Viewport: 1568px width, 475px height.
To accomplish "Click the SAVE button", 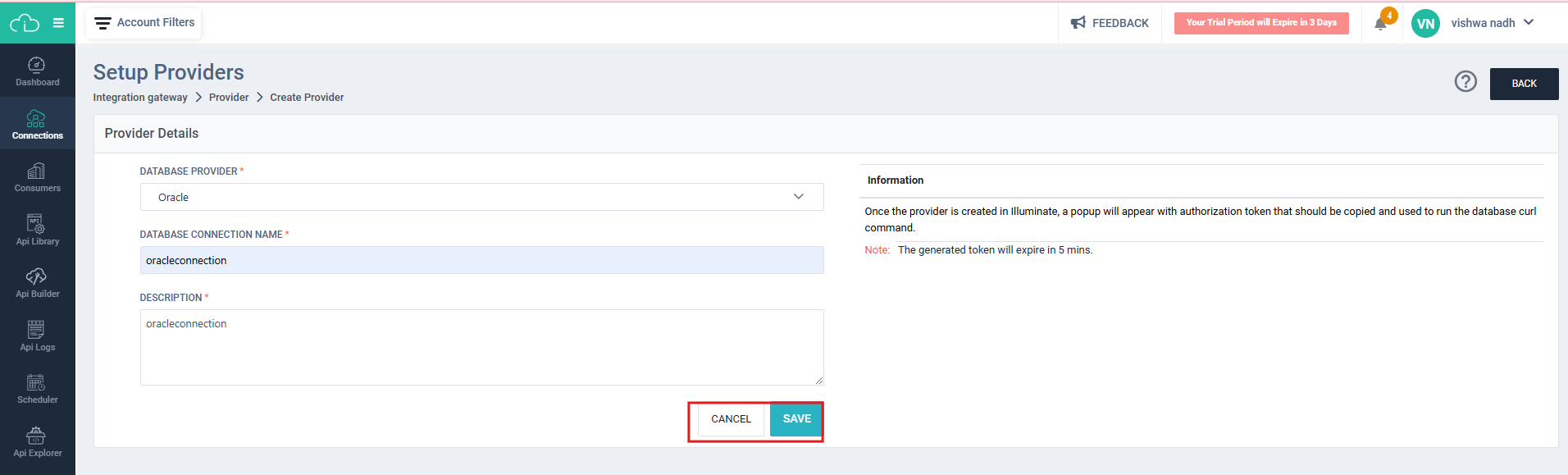I will 796,419.
